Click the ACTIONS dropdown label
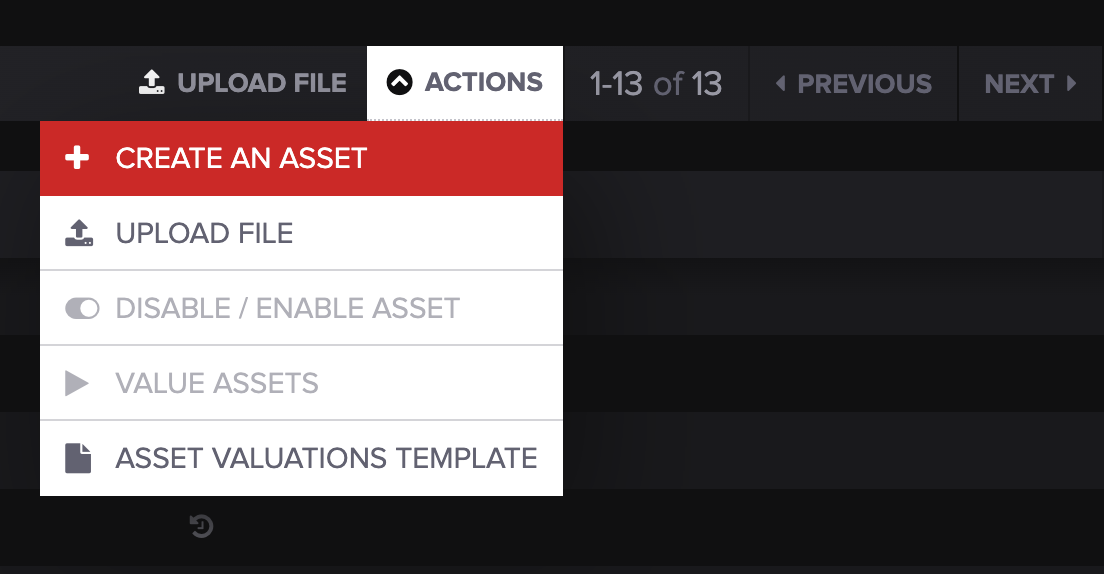The image size is (1104, 574). 484,83
